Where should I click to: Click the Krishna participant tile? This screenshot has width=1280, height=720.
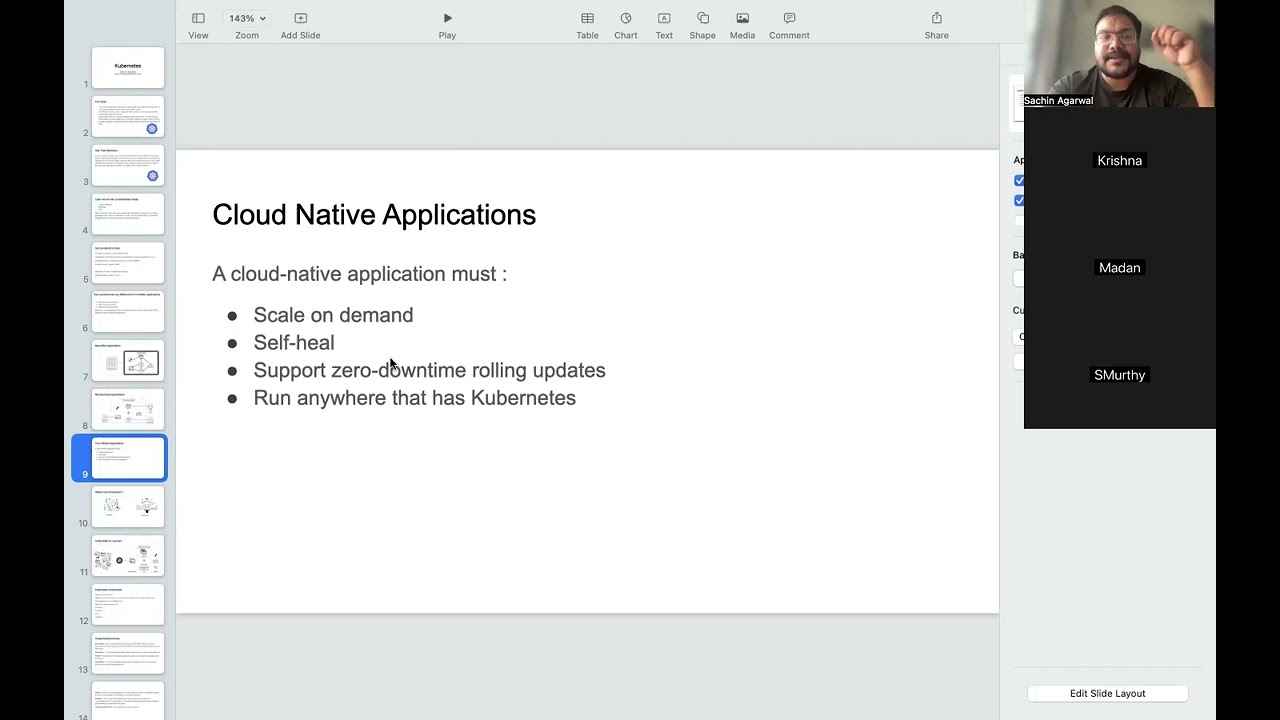pos(1119,161)
